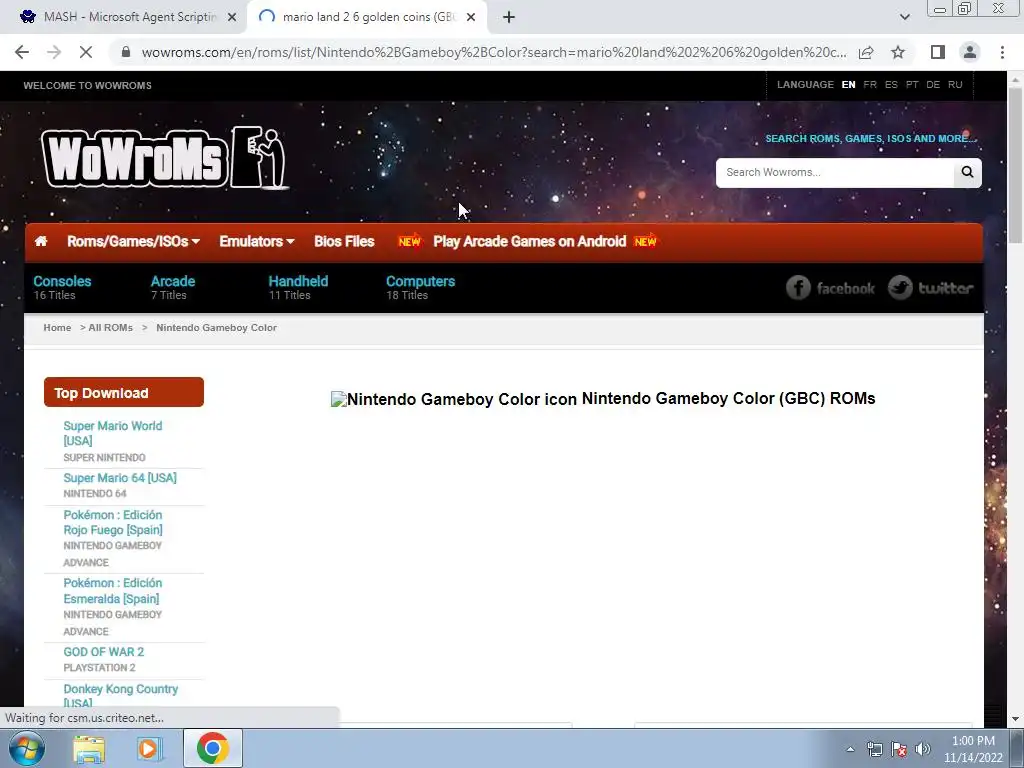The width and height of the screenshot is (1024, 768).
Task: Open network tray icon
Action: pyautogui.click(x=874, y=749)
